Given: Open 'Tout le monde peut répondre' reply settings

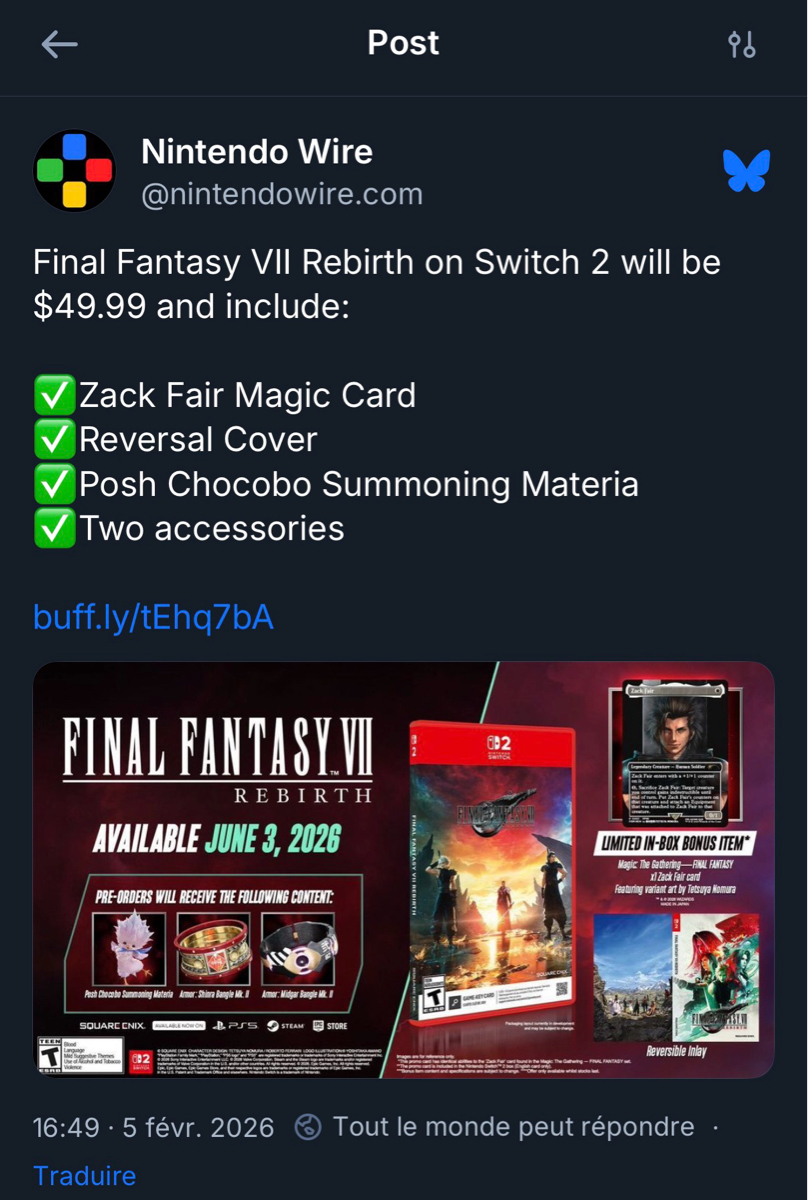Looking at the screenshot, I should pos(513,1127).
